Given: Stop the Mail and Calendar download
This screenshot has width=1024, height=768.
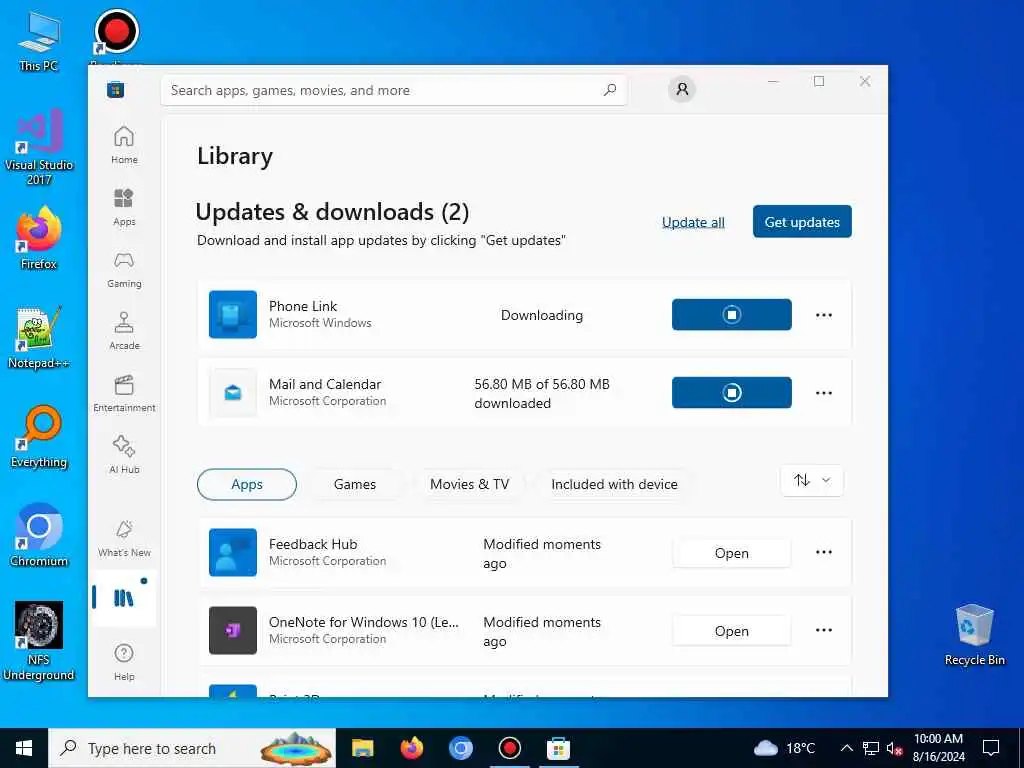Looking at the screenshot, I should click(x=731, y=392).
